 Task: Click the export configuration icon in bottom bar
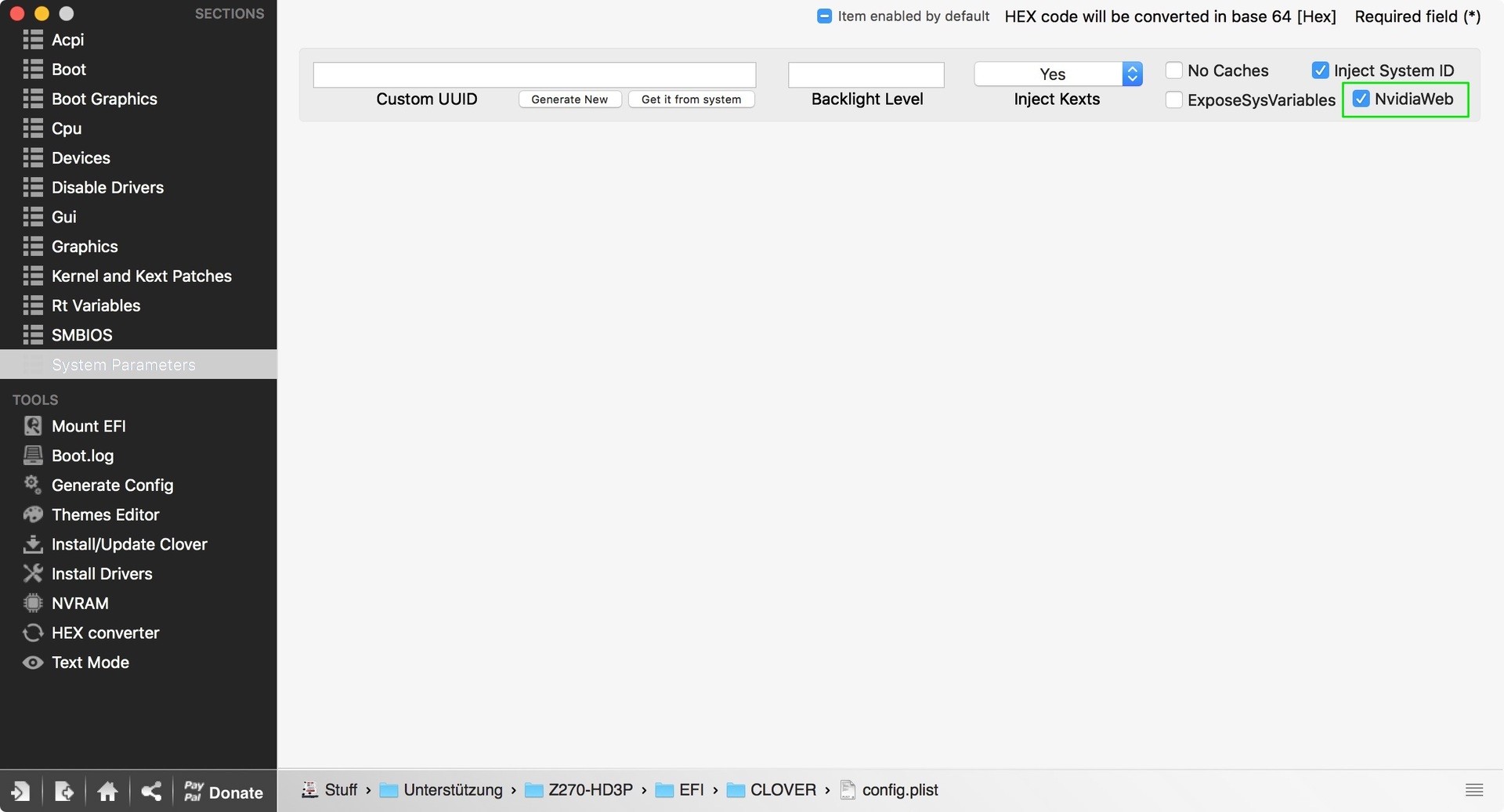64,792
